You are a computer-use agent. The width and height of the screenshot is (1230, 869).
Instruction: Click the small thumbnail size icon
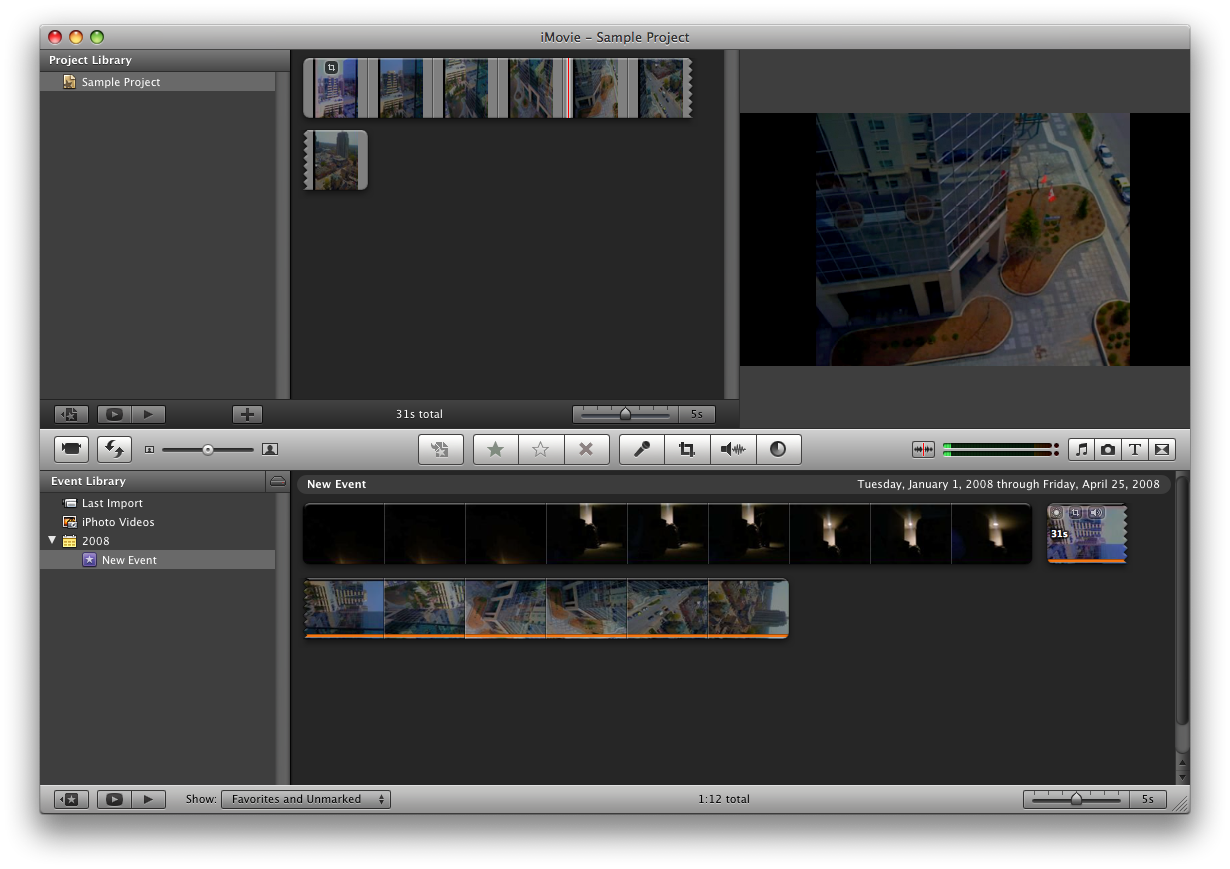[x=149, y=450]
